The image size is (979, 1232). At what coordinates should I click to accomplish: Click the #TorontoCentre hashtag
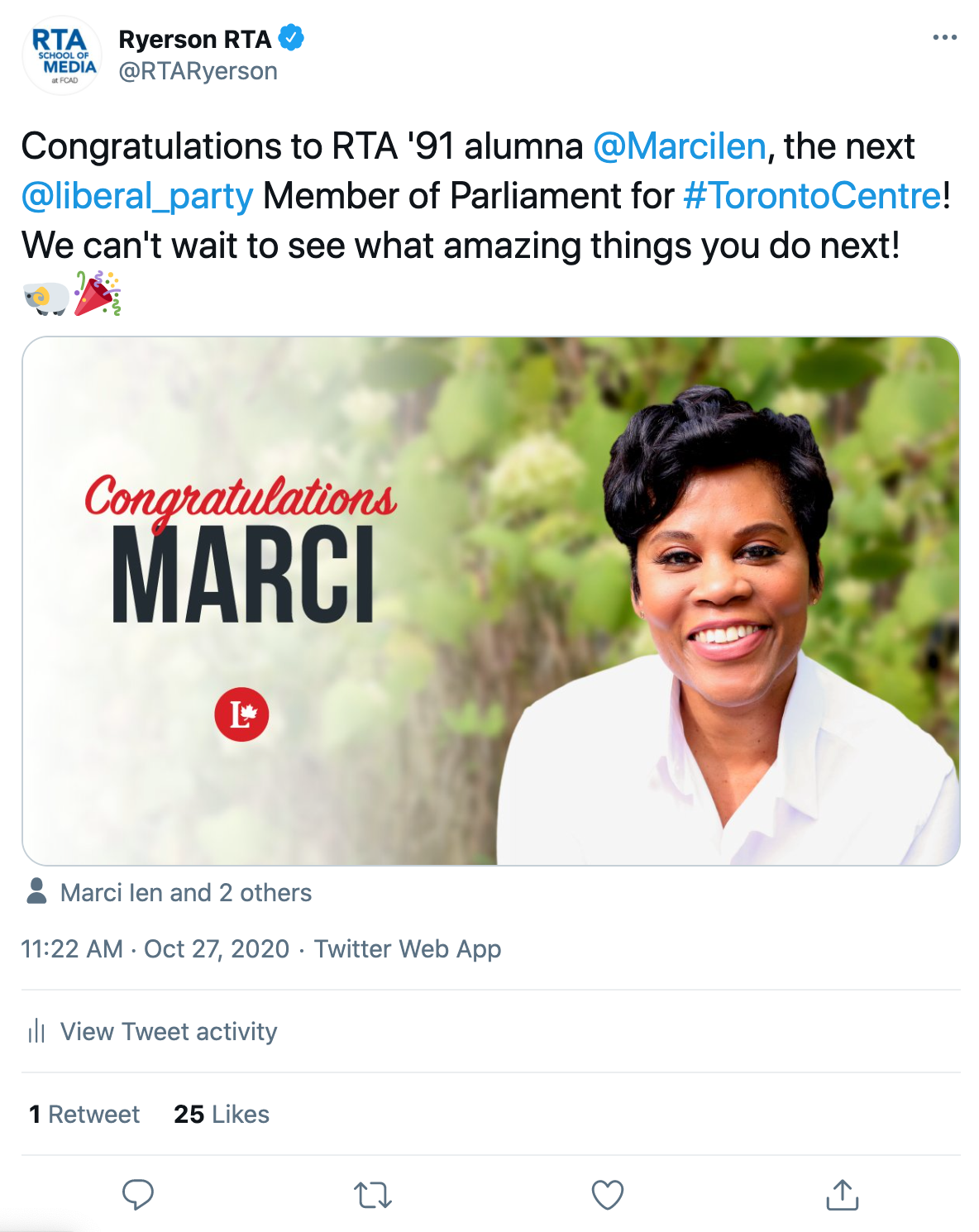point(813,196)
